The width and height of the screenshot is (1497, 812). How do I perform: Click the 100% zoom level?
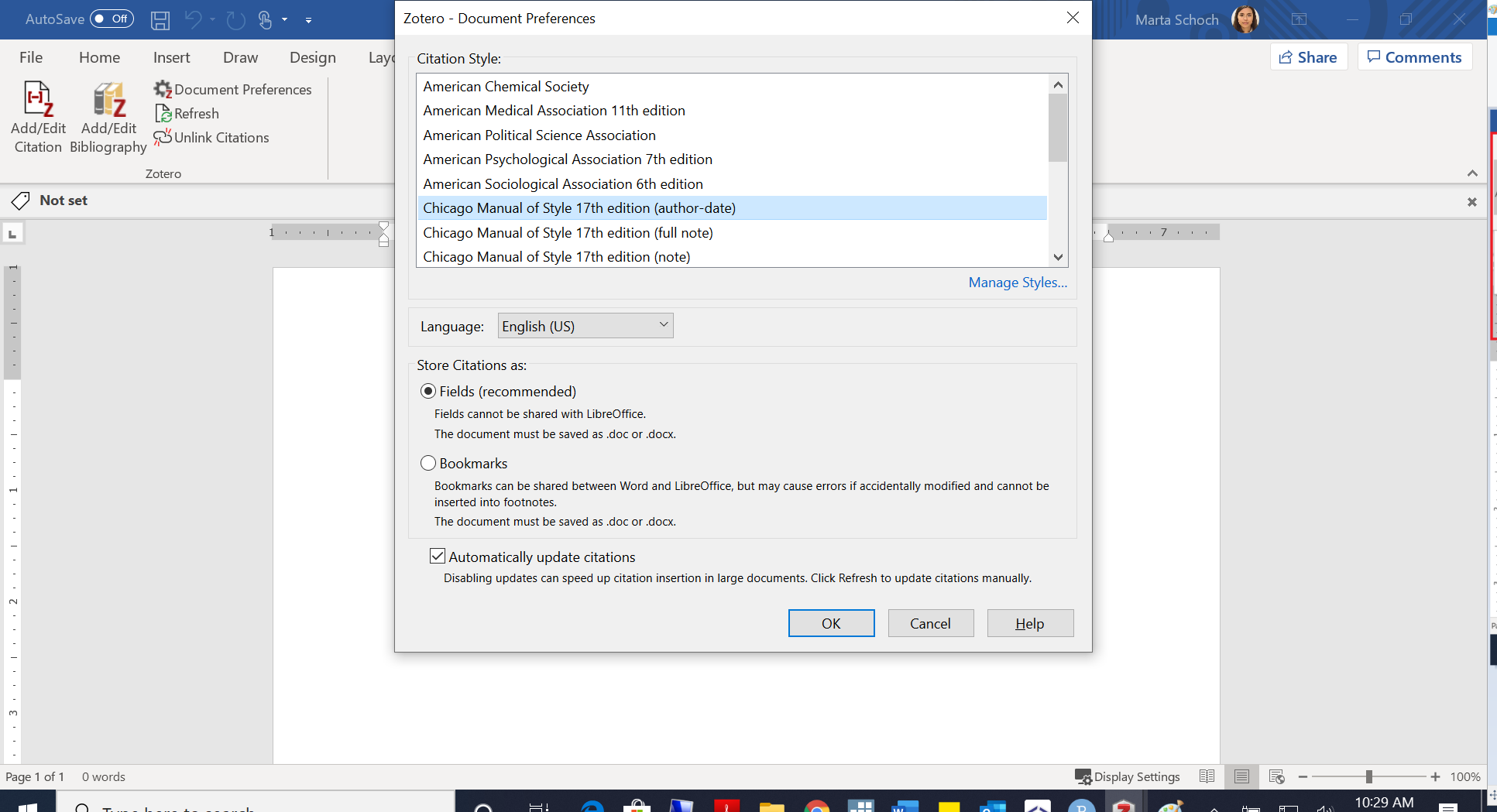pos(1464,776)
